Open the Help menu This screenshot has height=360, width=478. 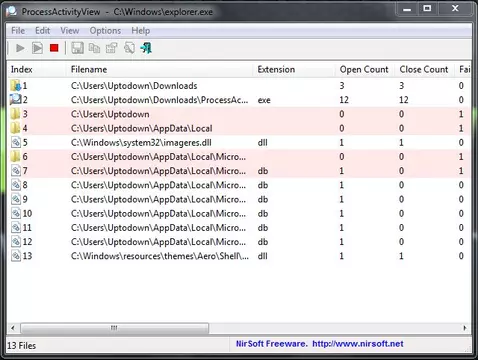[x=140, y=31]
